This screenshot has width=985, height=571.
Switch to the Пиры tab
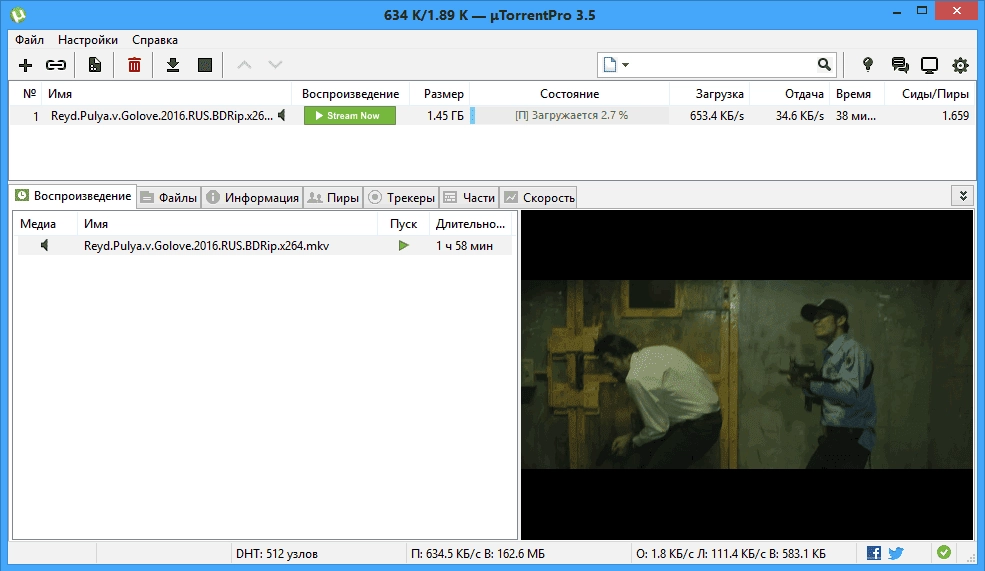pos(334,198)
